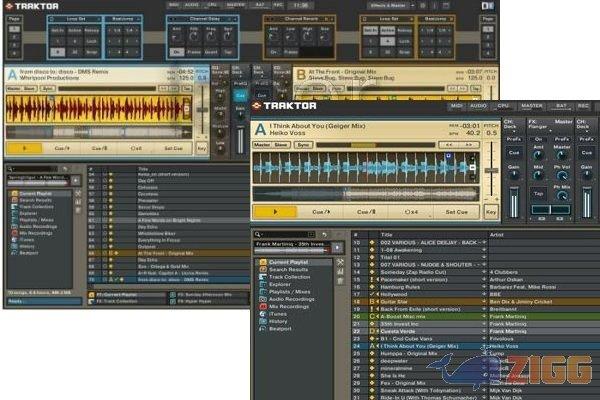Image resolution: width=600 pixels, height=400 pixels.
Task: Select track 'Cuesta Verde' in front playlist
Action: (x=476, y=331)
